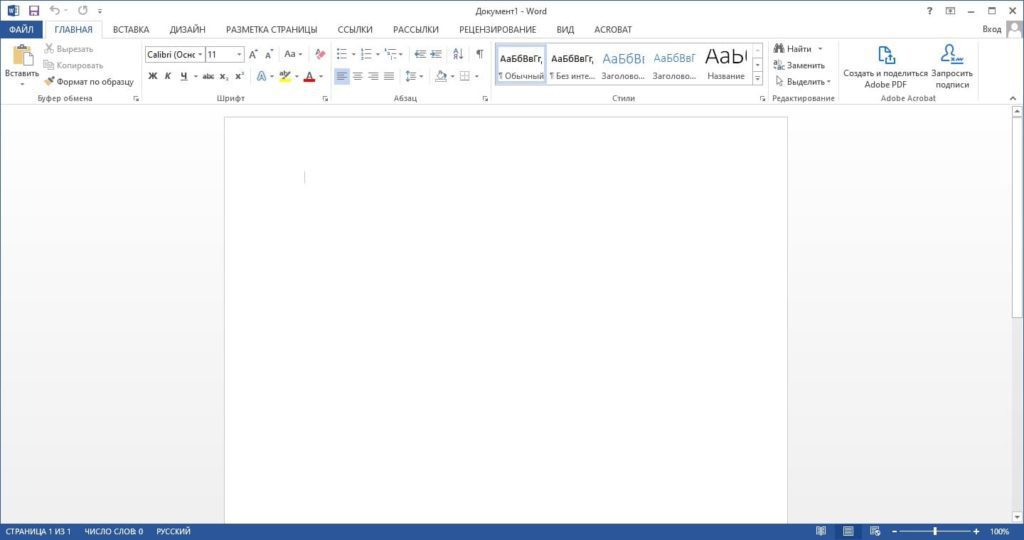1024x540 pixels.
Task: Toggle show paragraph marks (¶)
Action: click(x=479, y=54)
